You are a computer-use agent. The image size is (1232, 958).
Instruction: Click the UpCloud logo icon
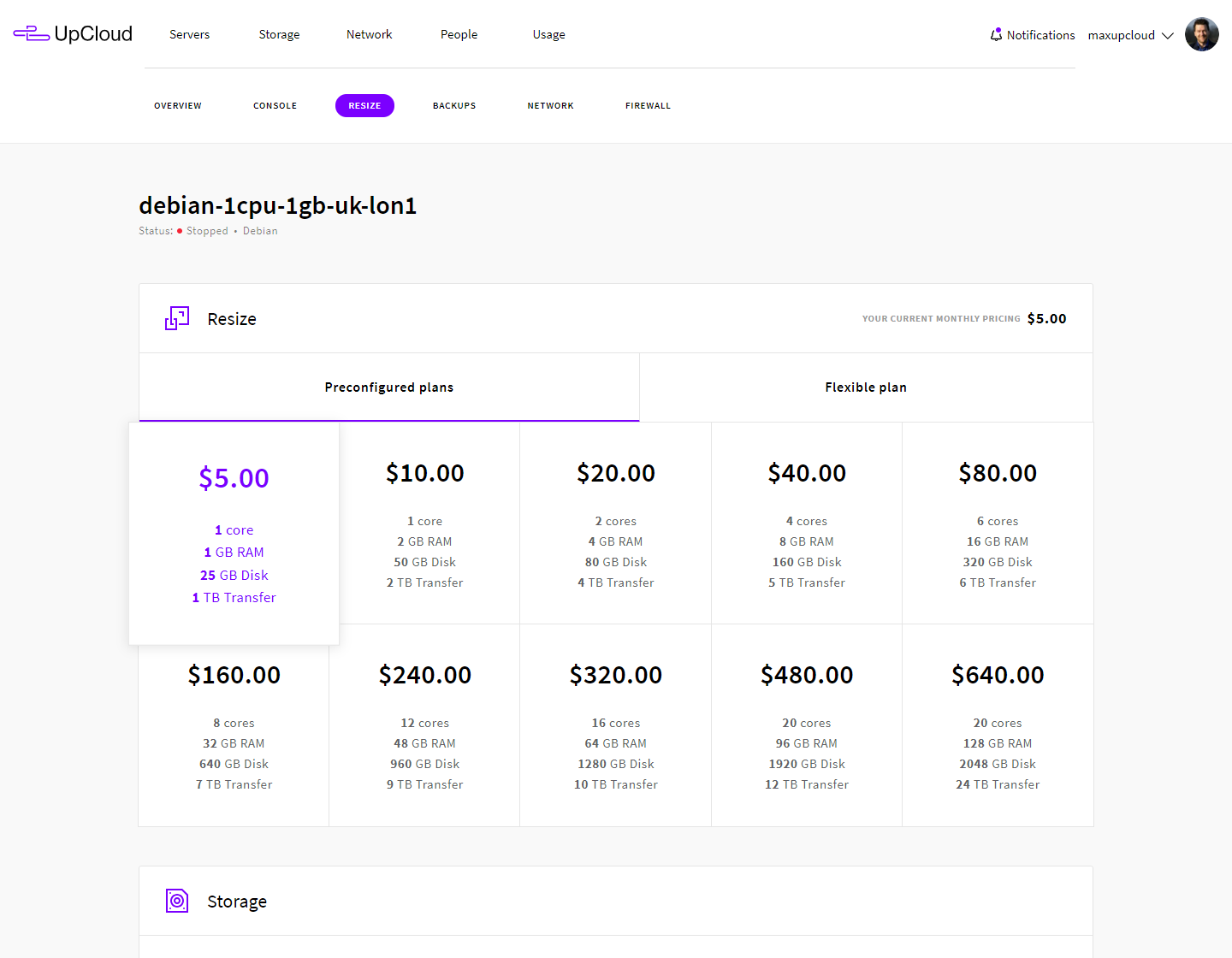click(32, 34)
